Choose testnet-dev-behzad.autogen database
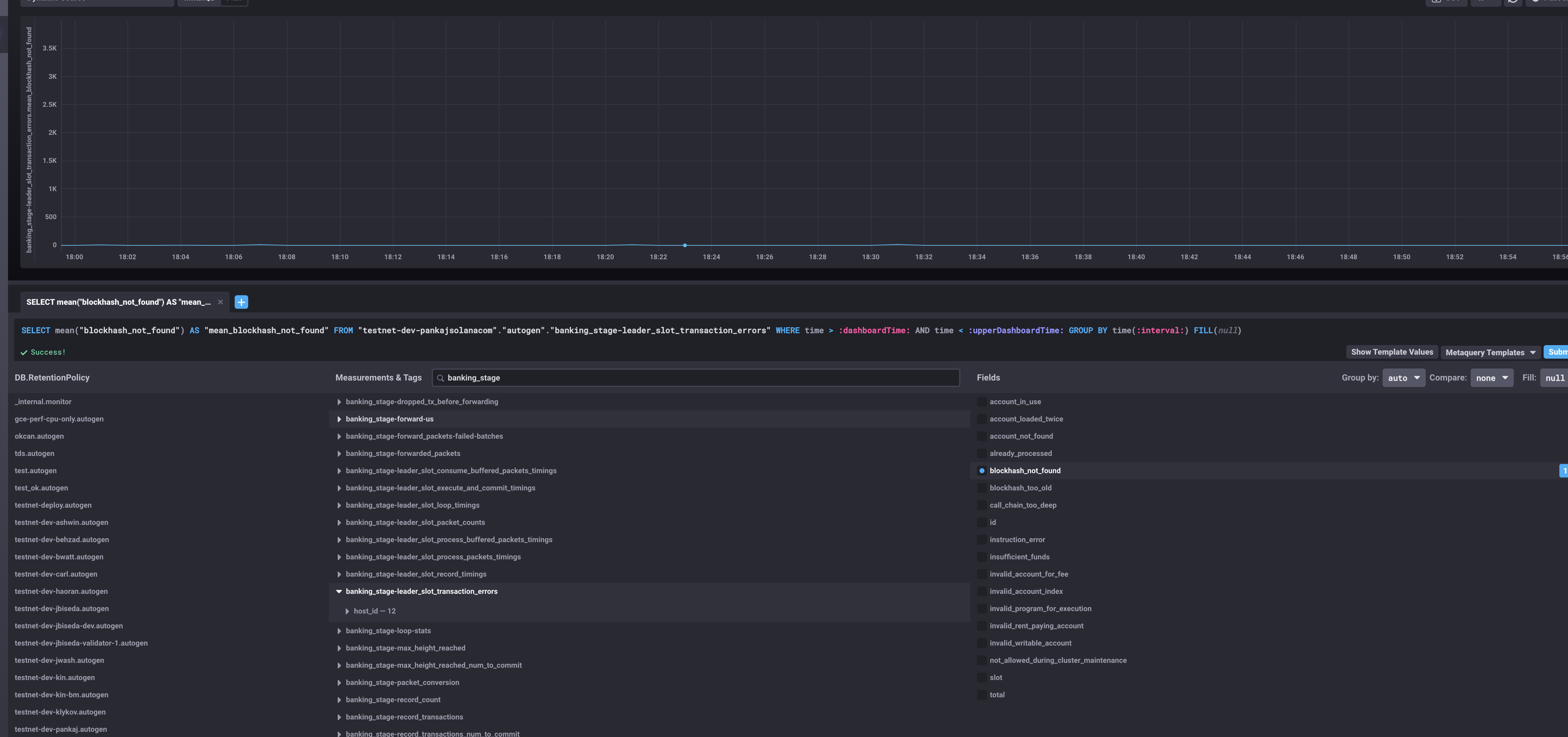The width and height of the screenshot is (1568, 737). click(62, 540)
